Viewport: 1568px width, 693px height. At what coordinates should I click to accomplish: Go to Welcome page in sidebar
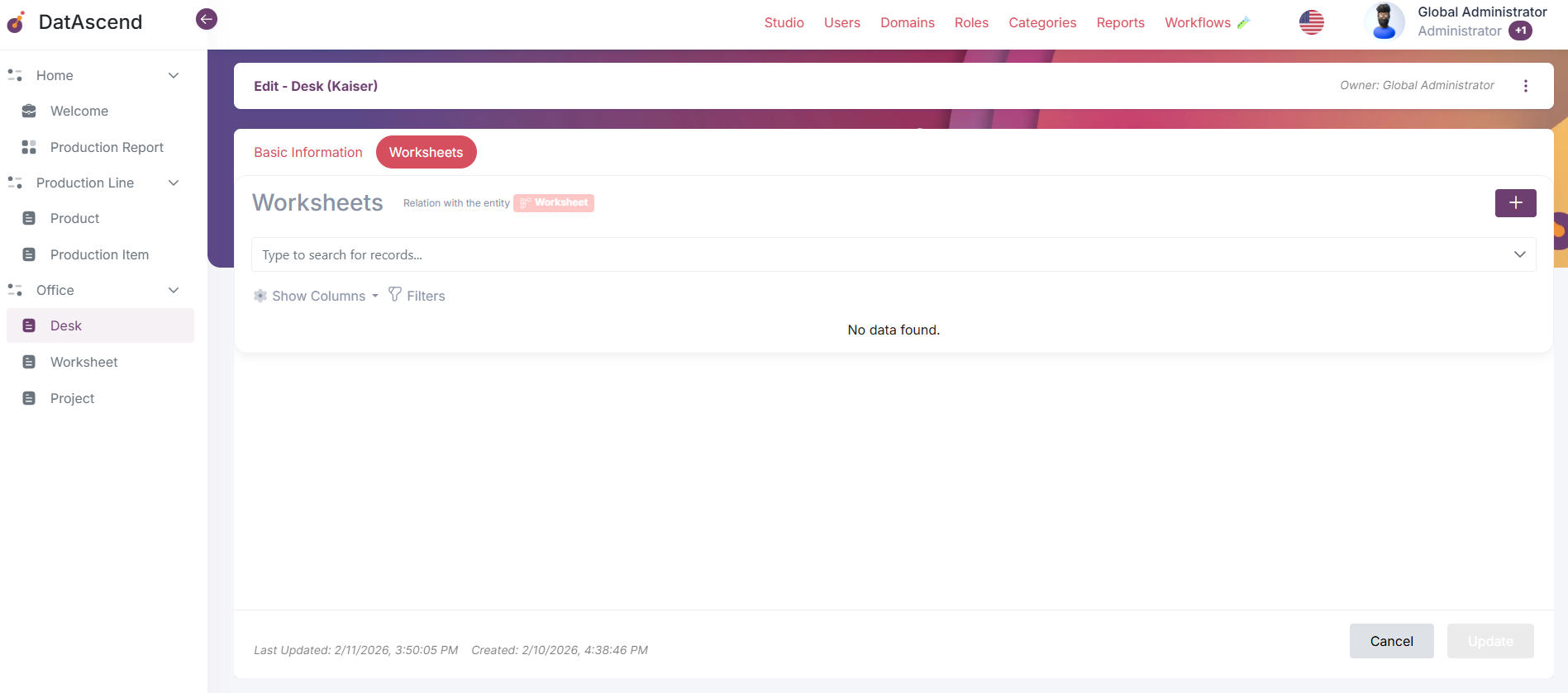(79, 111)
